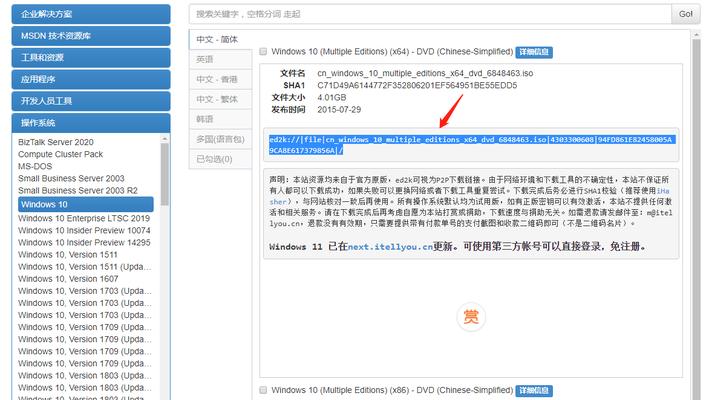Expand the 开发人员工具 section
This screenshot has height=400, width=709.
pyautogui.click(x=91, y=101)
